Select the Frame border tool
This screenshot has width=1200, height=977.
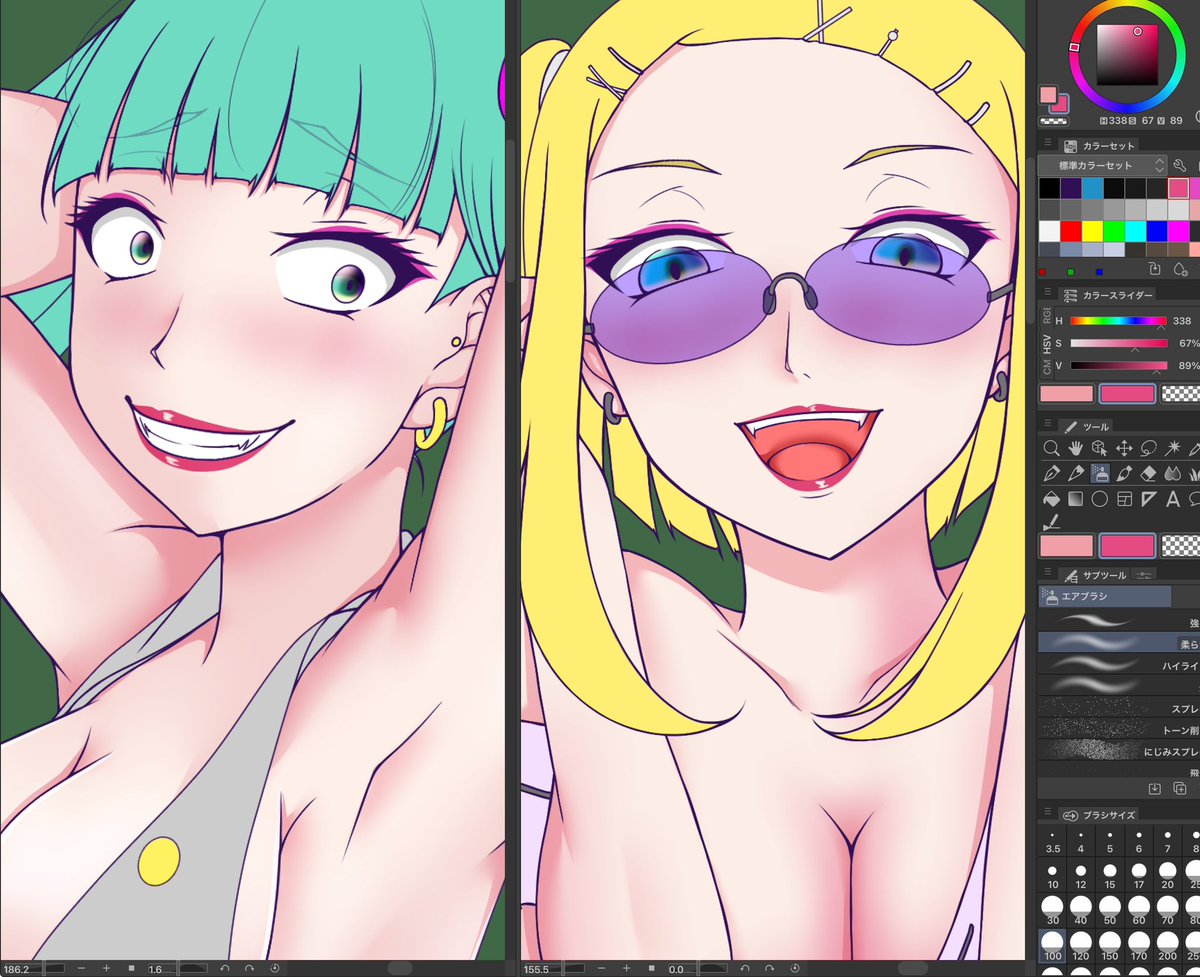1124,498
